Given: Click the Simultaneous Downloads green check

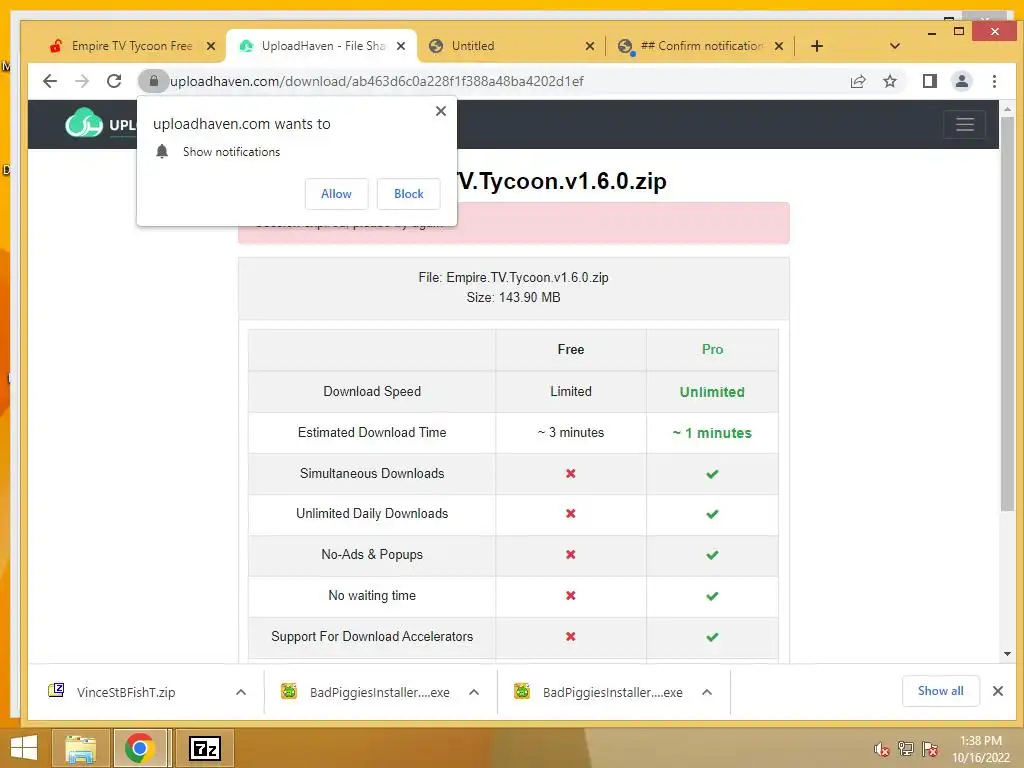Looking at the screenshot, I should pos(712,473).
